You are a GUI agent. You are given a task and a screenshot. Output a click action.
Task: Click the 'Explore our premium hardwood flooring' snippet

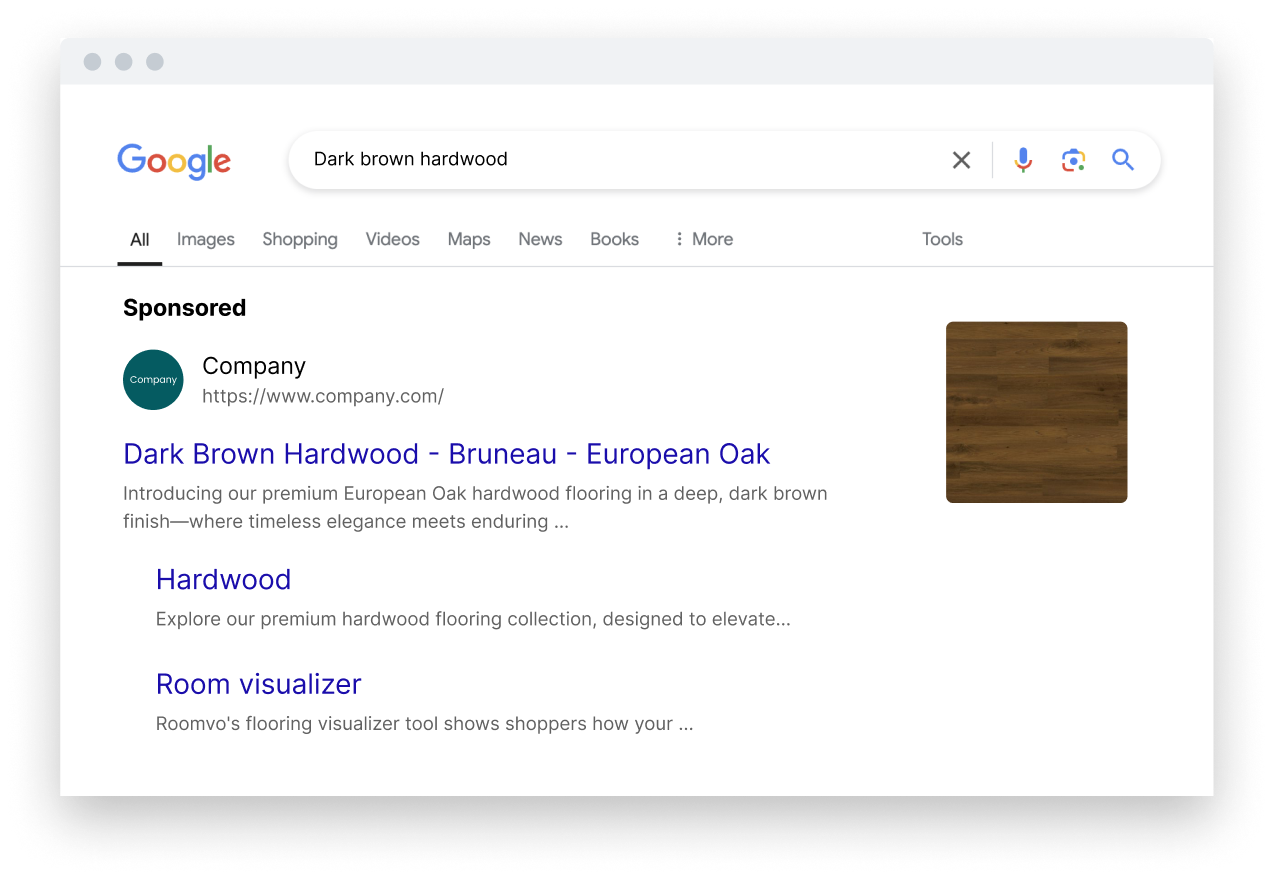point(473,619)
